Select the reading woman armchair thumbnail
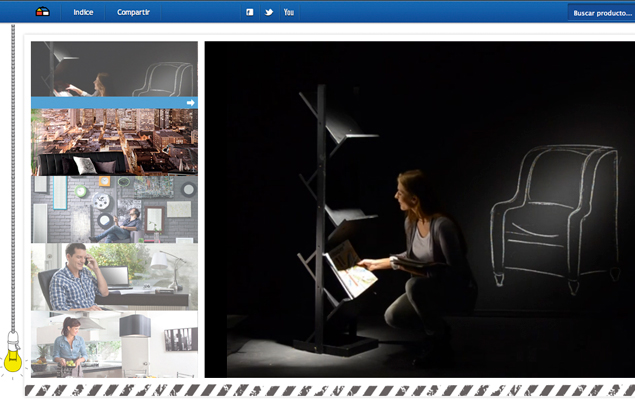This screenshot has width=635, height=400. 113,68
